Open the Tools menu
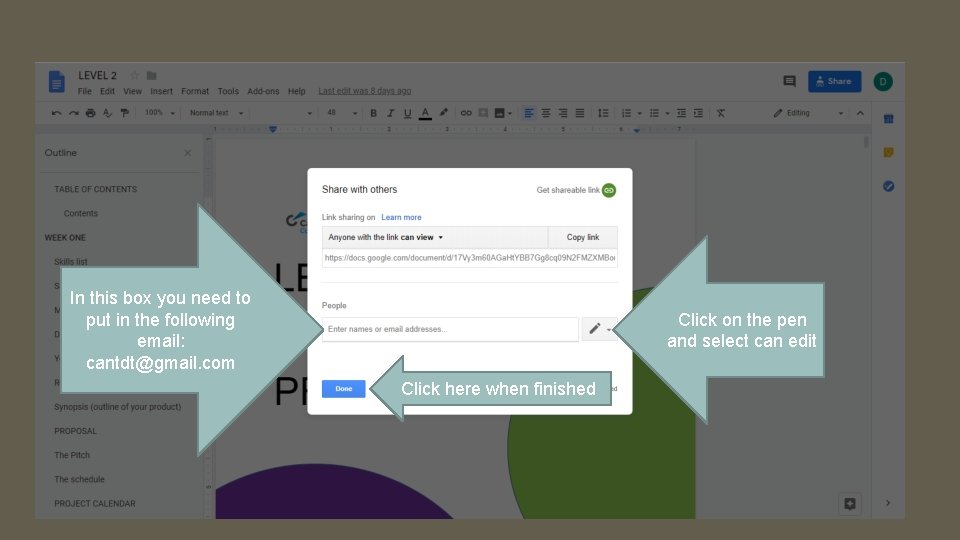This screenshot has width=960, height=540. coord(228,91)
